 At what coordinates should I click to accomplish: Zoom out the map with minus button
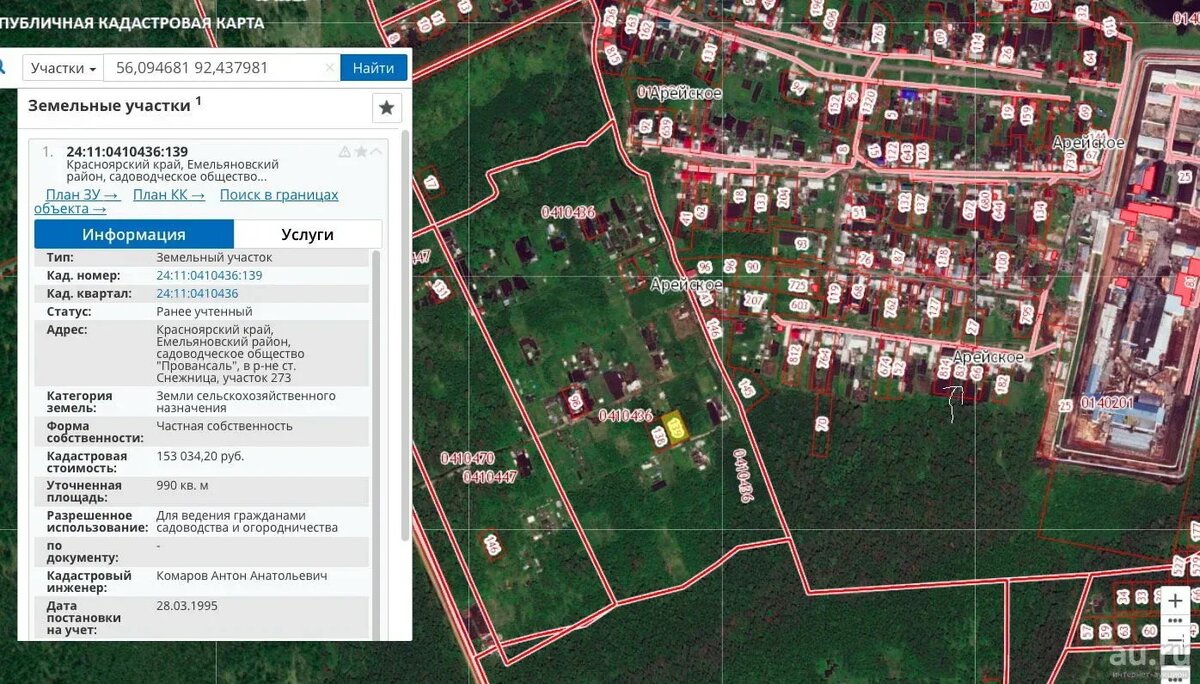click(1176, 639)
